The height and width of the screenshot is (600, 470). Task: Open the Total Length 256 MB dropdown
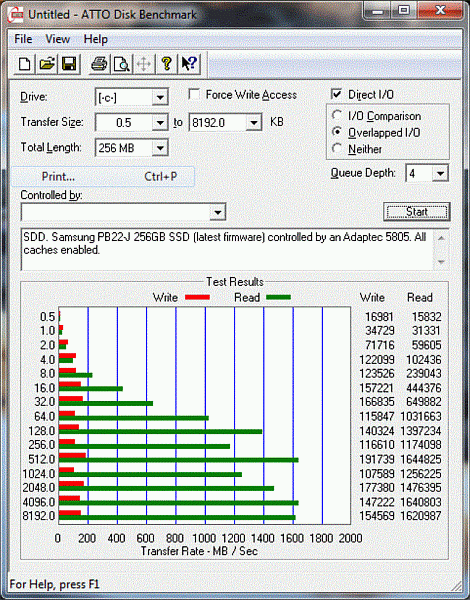coord(160,148)
